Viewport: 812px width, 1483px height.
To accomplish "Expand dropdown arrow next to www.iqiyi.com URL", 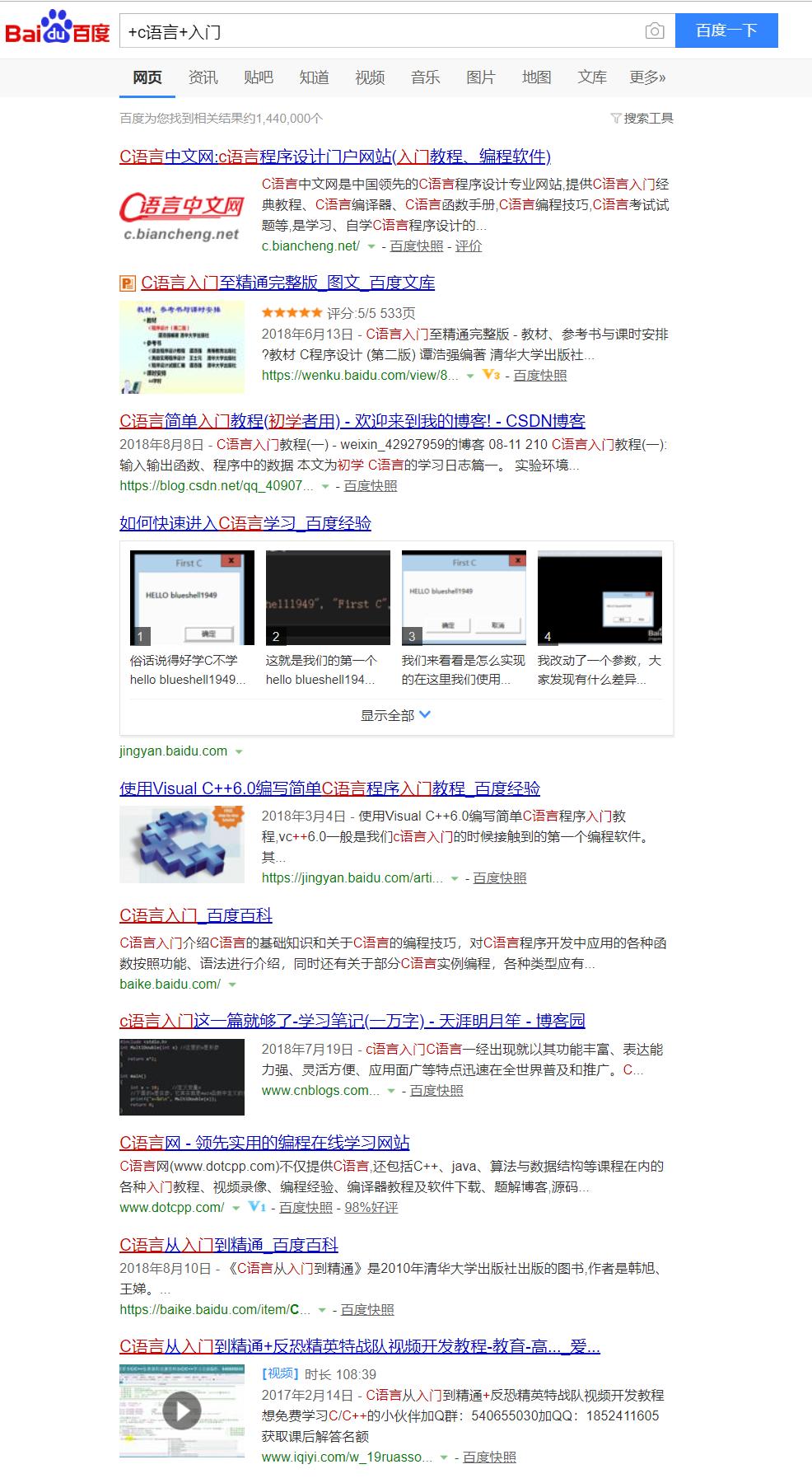I will pyautogui.click(x=444, y=1458).
